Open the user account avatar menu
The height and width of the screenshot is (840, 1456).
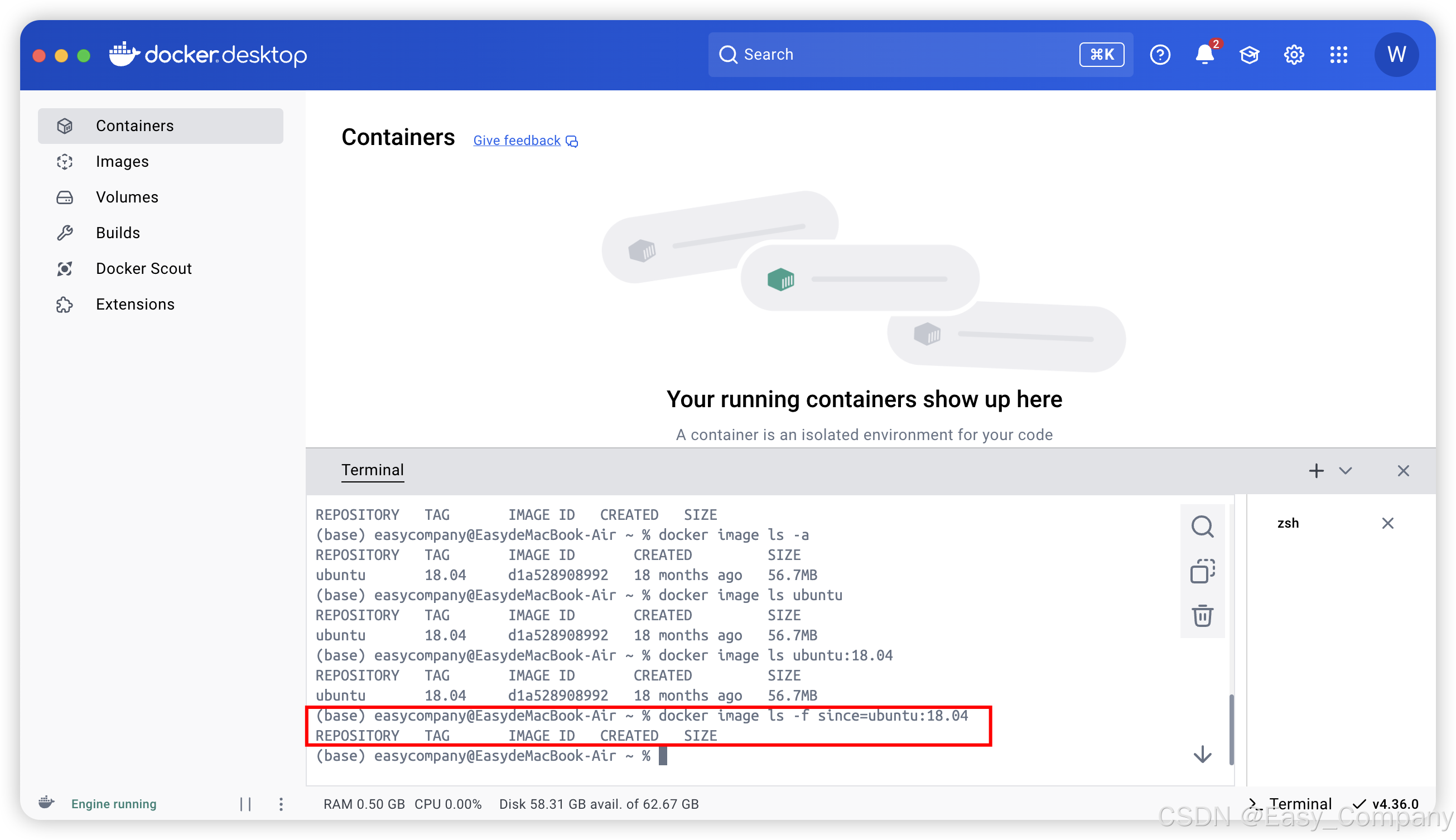pos(1396,55)
